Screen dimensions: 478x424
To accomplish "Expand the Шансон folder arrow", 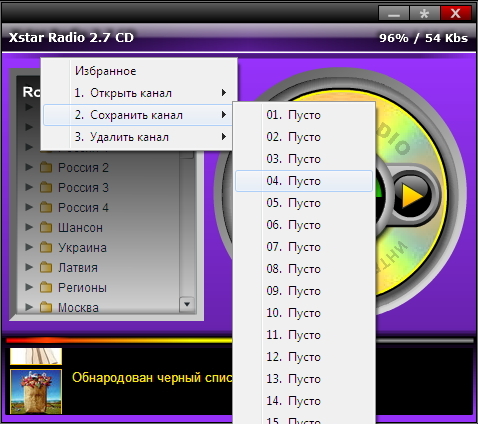I will [29, 227].
